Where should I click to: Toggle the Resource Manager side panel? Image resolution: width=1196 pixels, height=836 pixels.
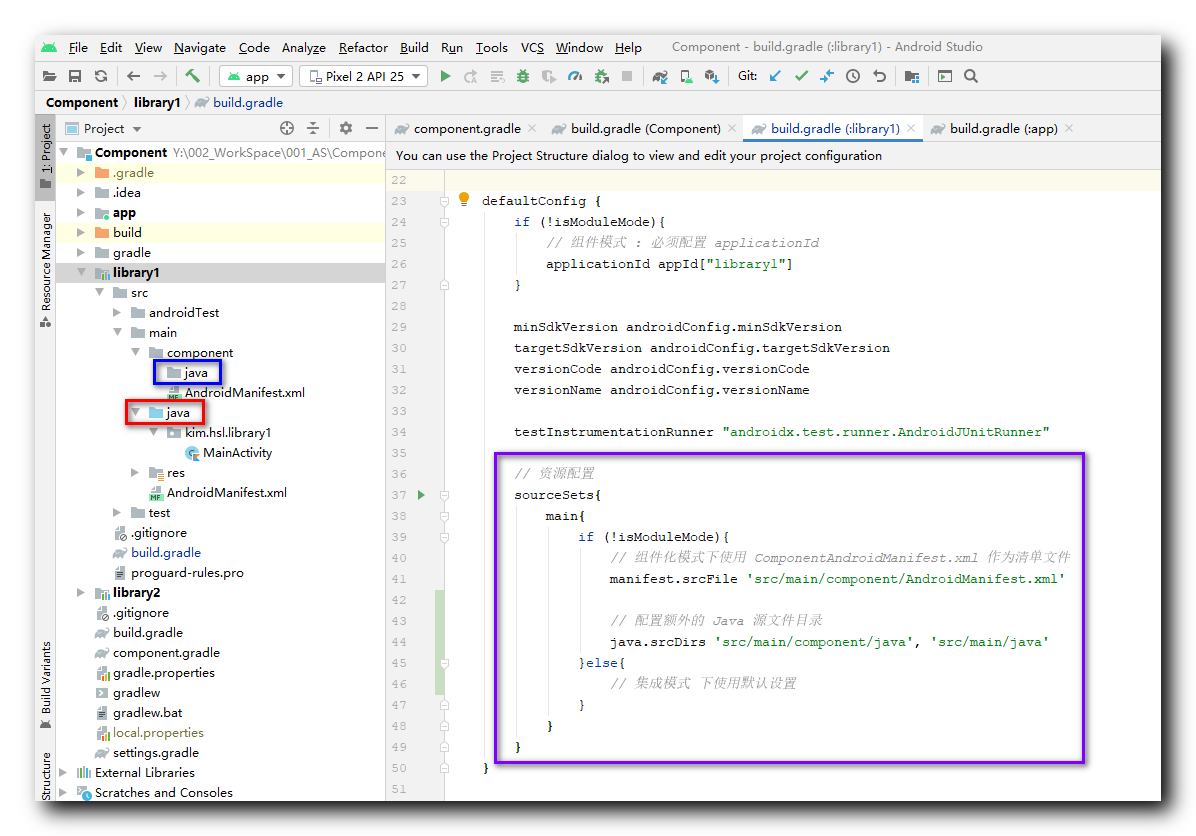46,269
